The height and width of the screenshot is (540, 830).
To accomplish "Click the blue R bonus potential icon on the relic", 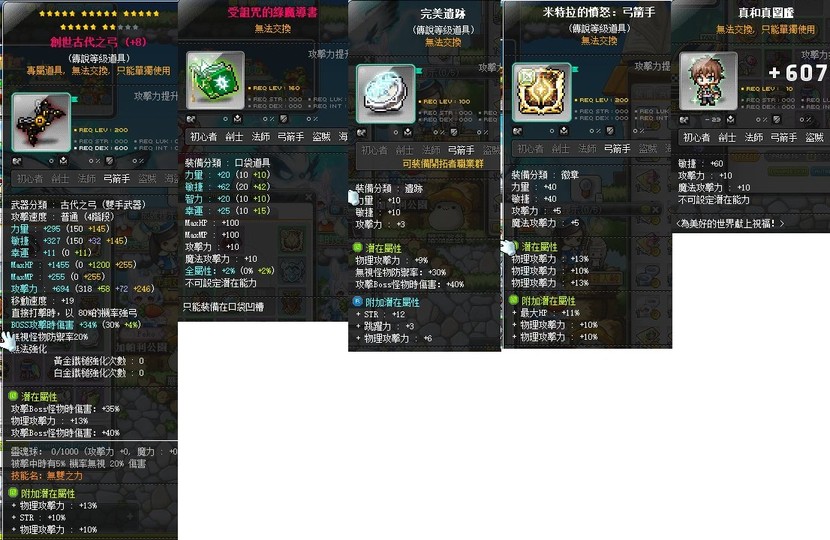I will click(x=357, y=301).
